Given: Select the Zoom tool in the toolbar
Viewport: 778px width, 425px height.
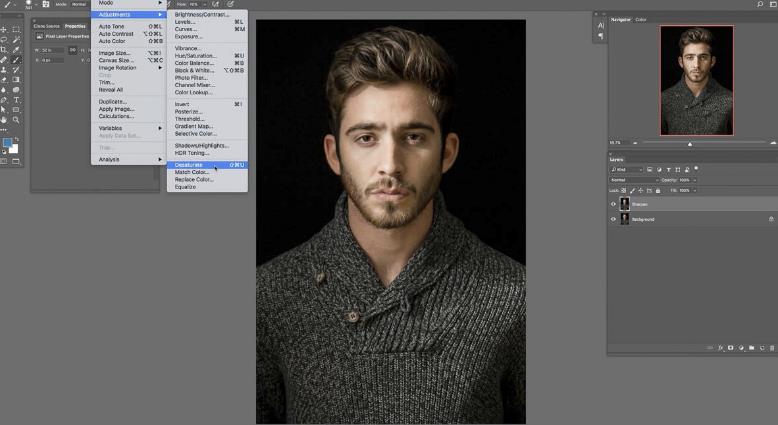Looking at the screenshot, I should (16, 120).
